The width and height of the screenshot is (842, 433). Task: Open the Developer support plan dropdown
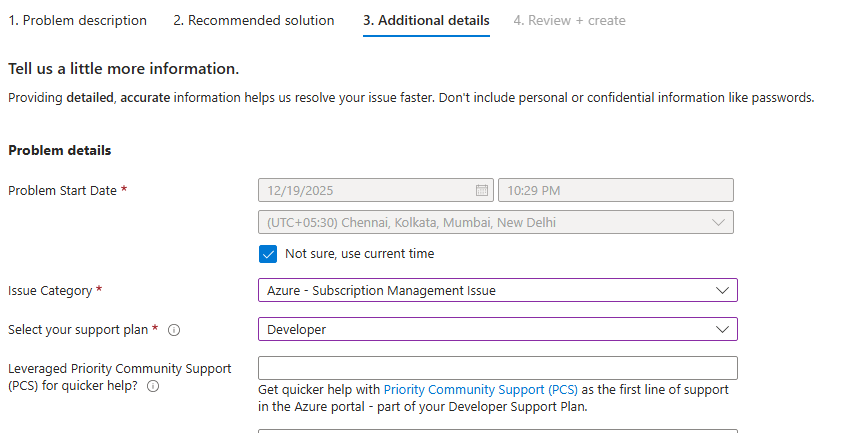[x=497, y=329]
